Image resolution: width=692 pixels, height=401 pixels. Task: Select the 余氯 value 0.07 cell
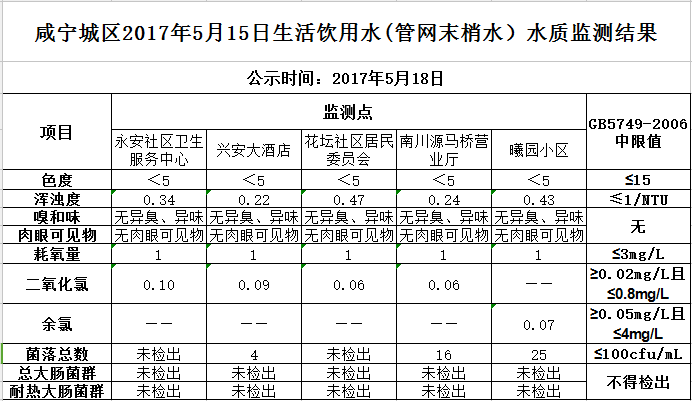coord(538,323)
